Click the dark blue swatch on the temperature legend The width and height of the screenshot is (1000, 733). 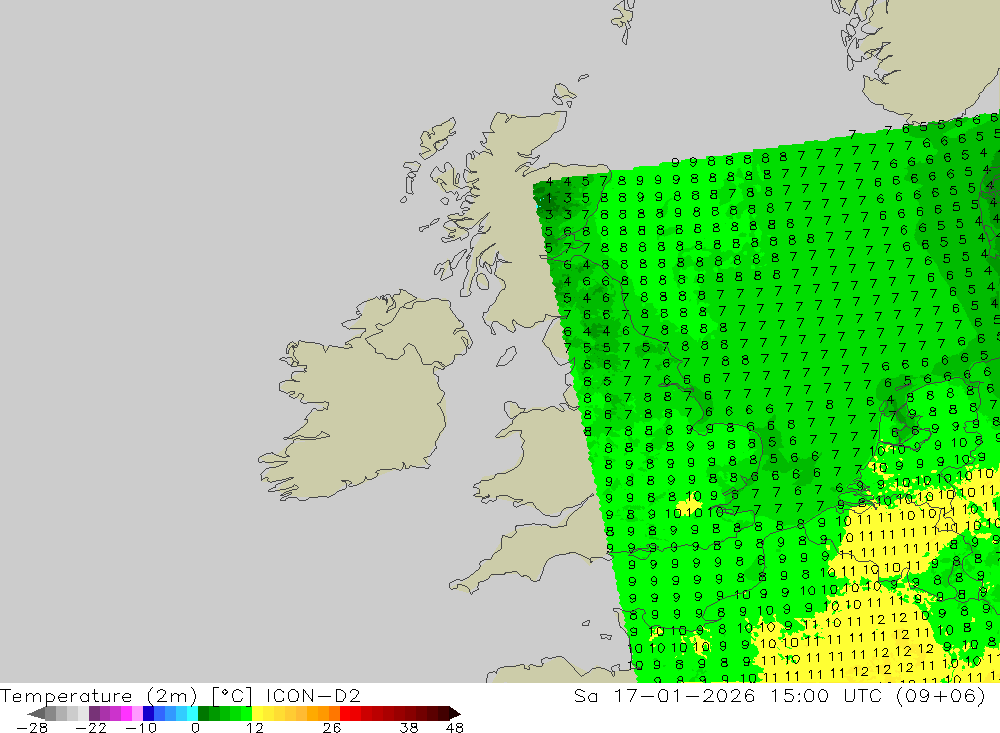(x=149, y=713)
